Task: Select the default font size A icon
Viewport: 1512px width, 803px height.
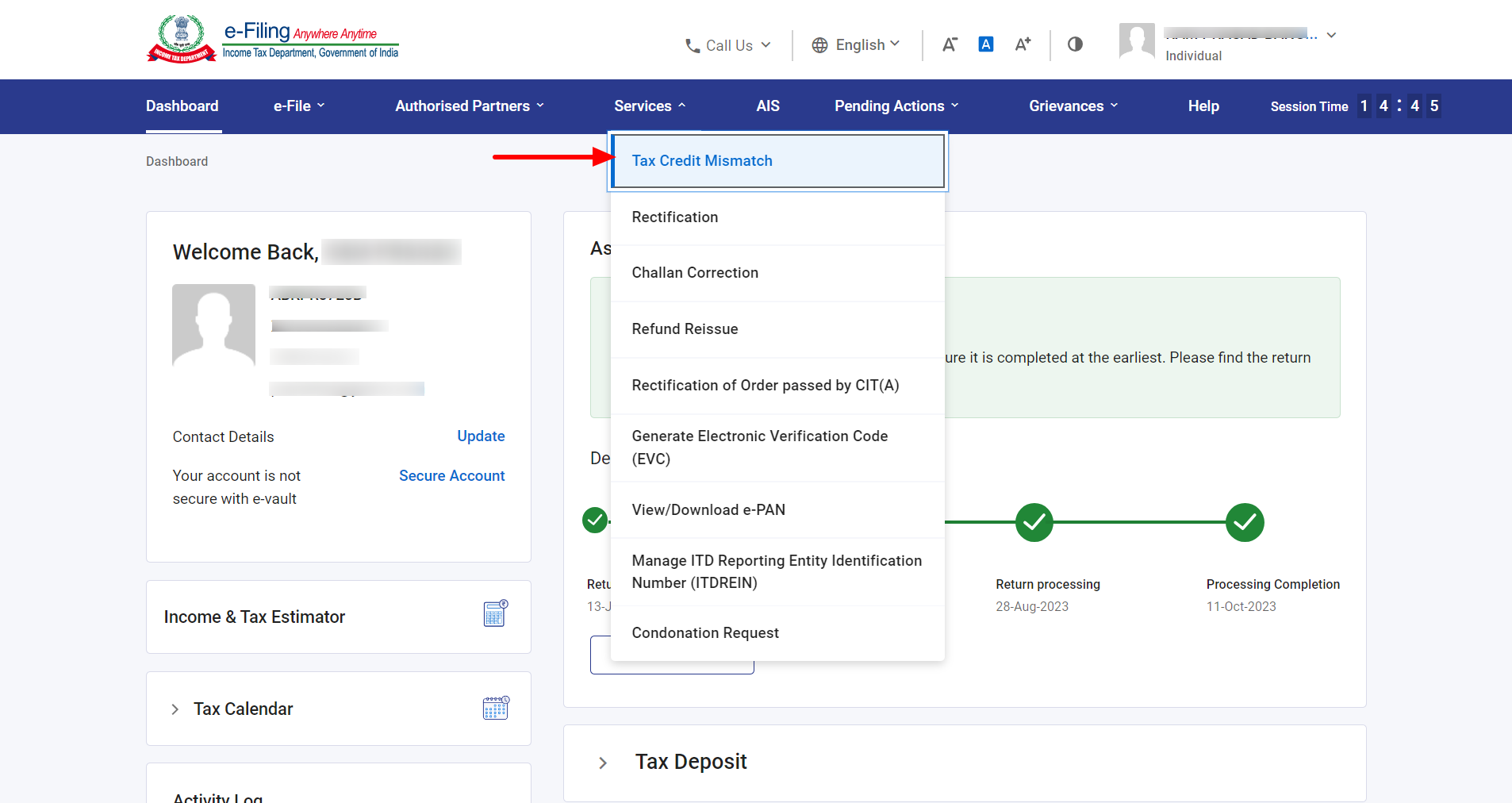Action: pos(986,44)
